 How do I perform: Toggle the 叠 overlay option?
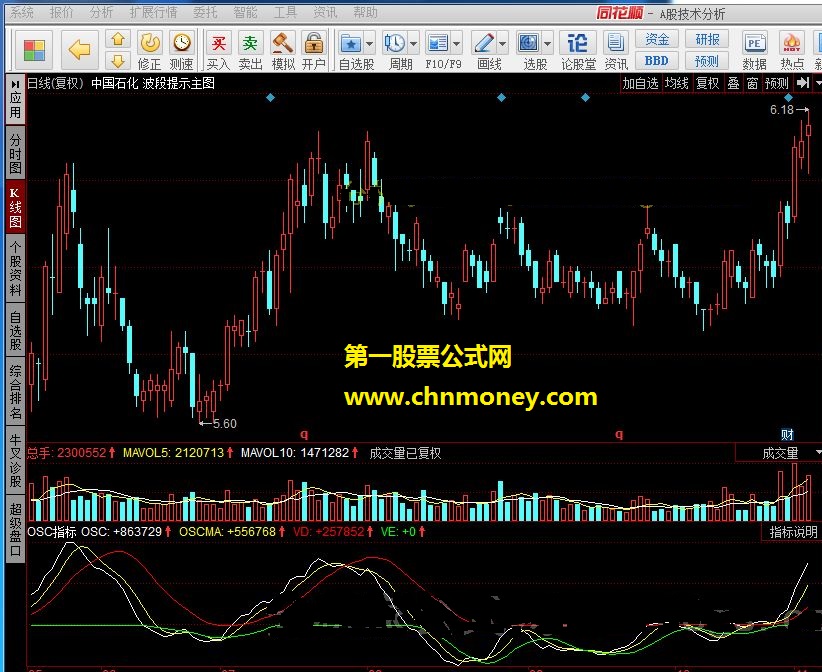click(733, 83)
